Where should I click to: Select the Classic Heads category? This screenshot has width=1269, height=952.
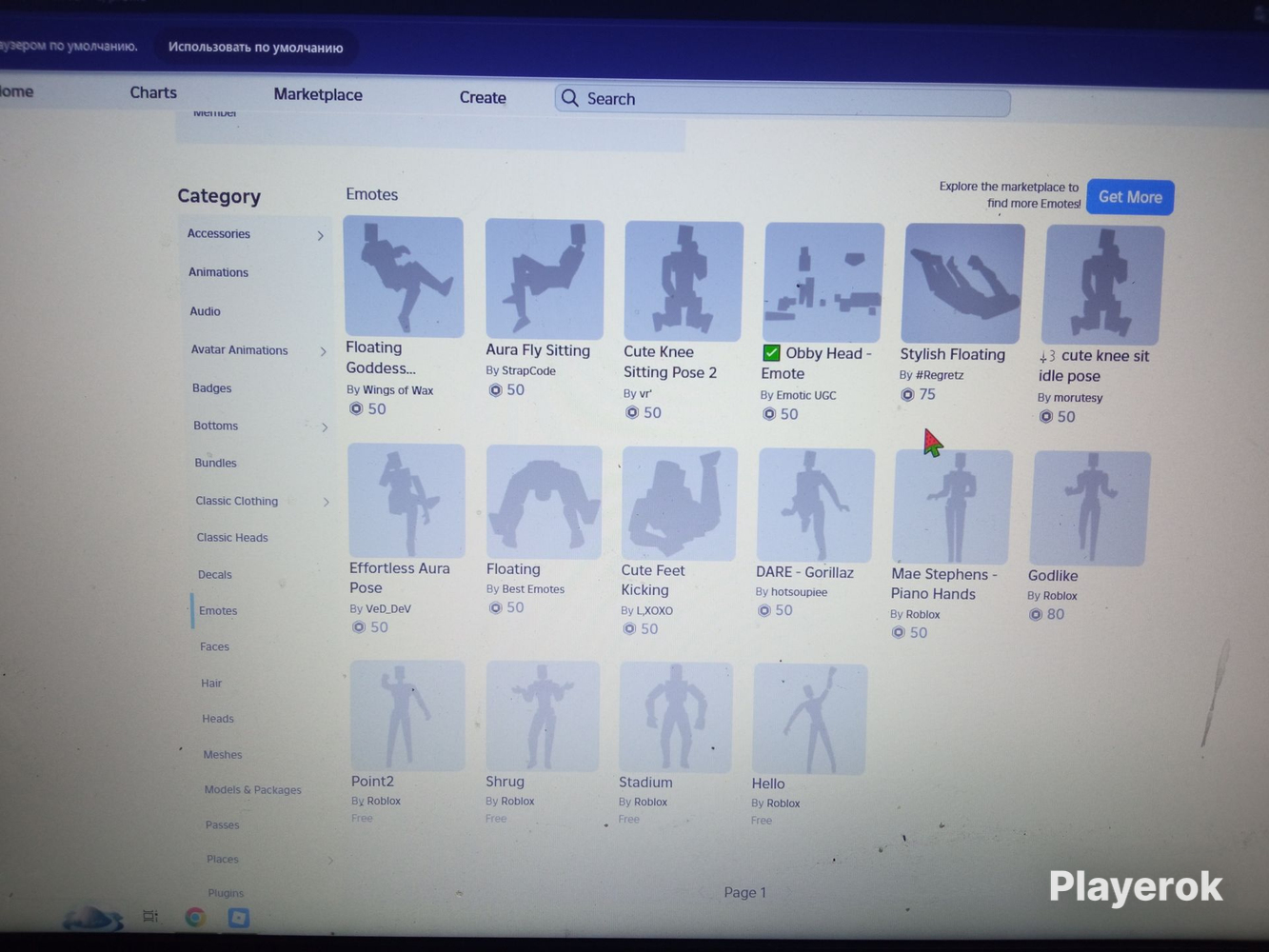[x=232, y=538]
